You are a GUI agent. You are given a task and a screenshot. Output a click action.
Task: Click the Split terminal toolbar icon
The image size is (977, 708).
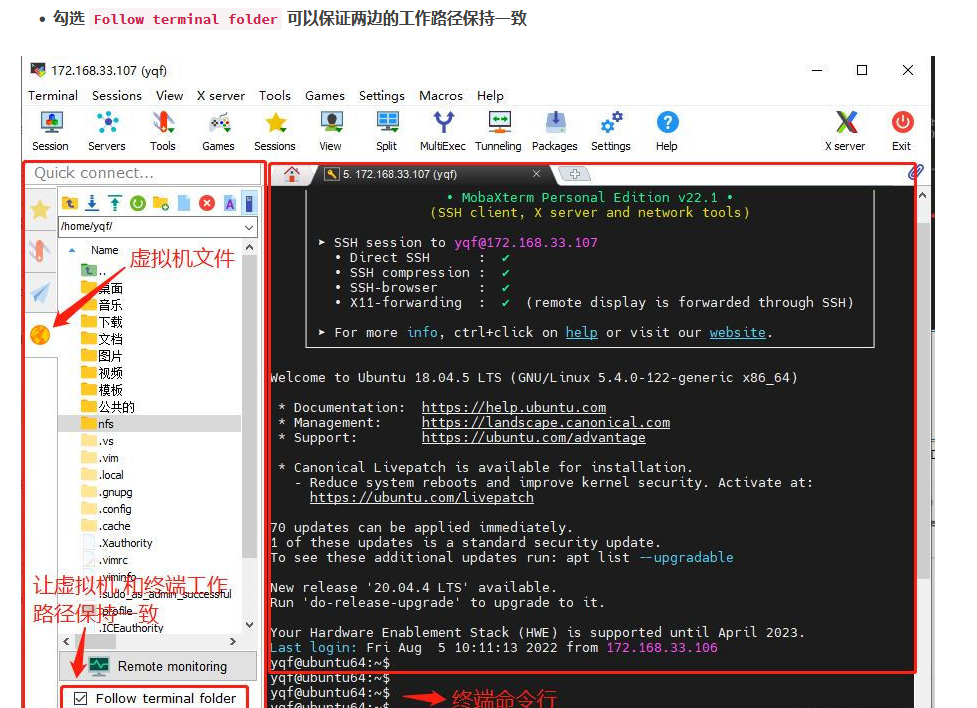[x=387, y=130]
